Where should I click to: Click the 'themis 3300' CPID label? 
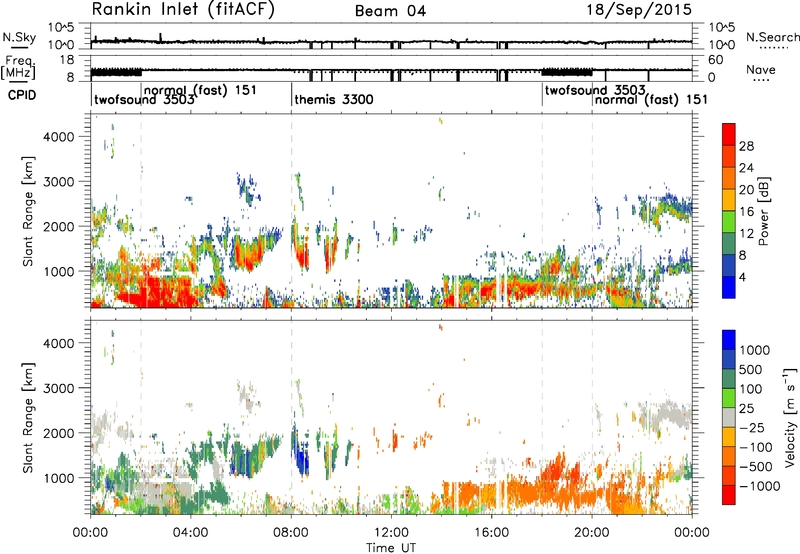tap(334, 99)
